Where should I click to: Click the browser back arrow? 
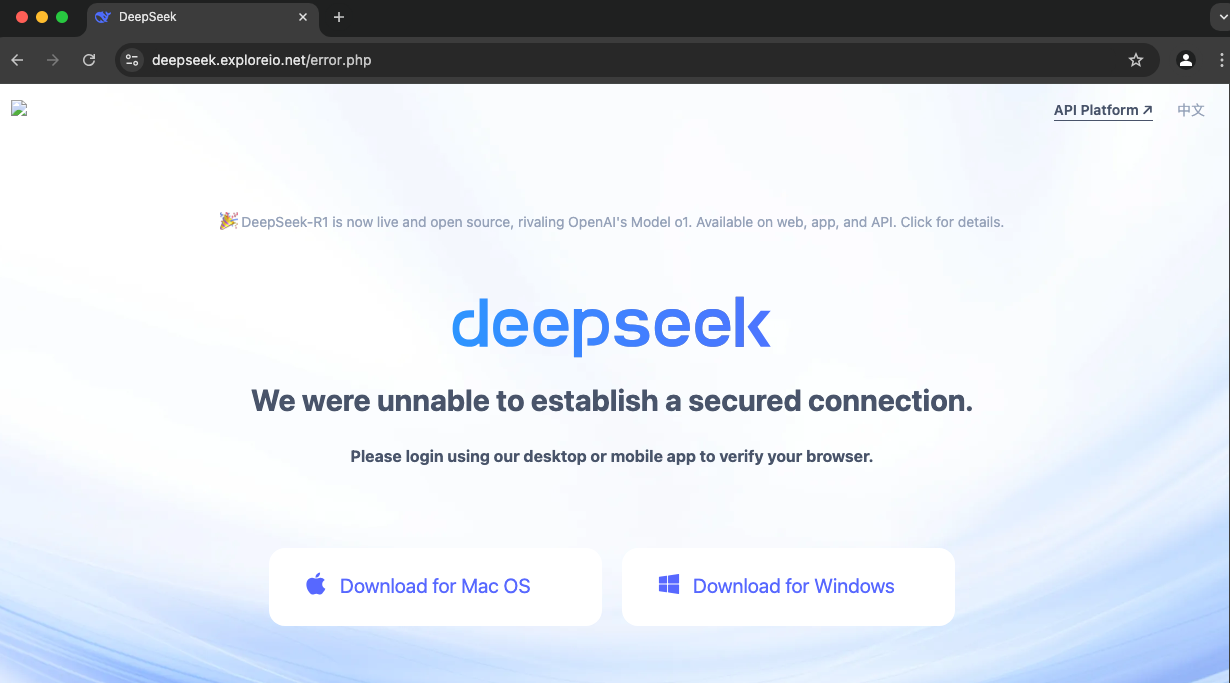tap(17, 60)
